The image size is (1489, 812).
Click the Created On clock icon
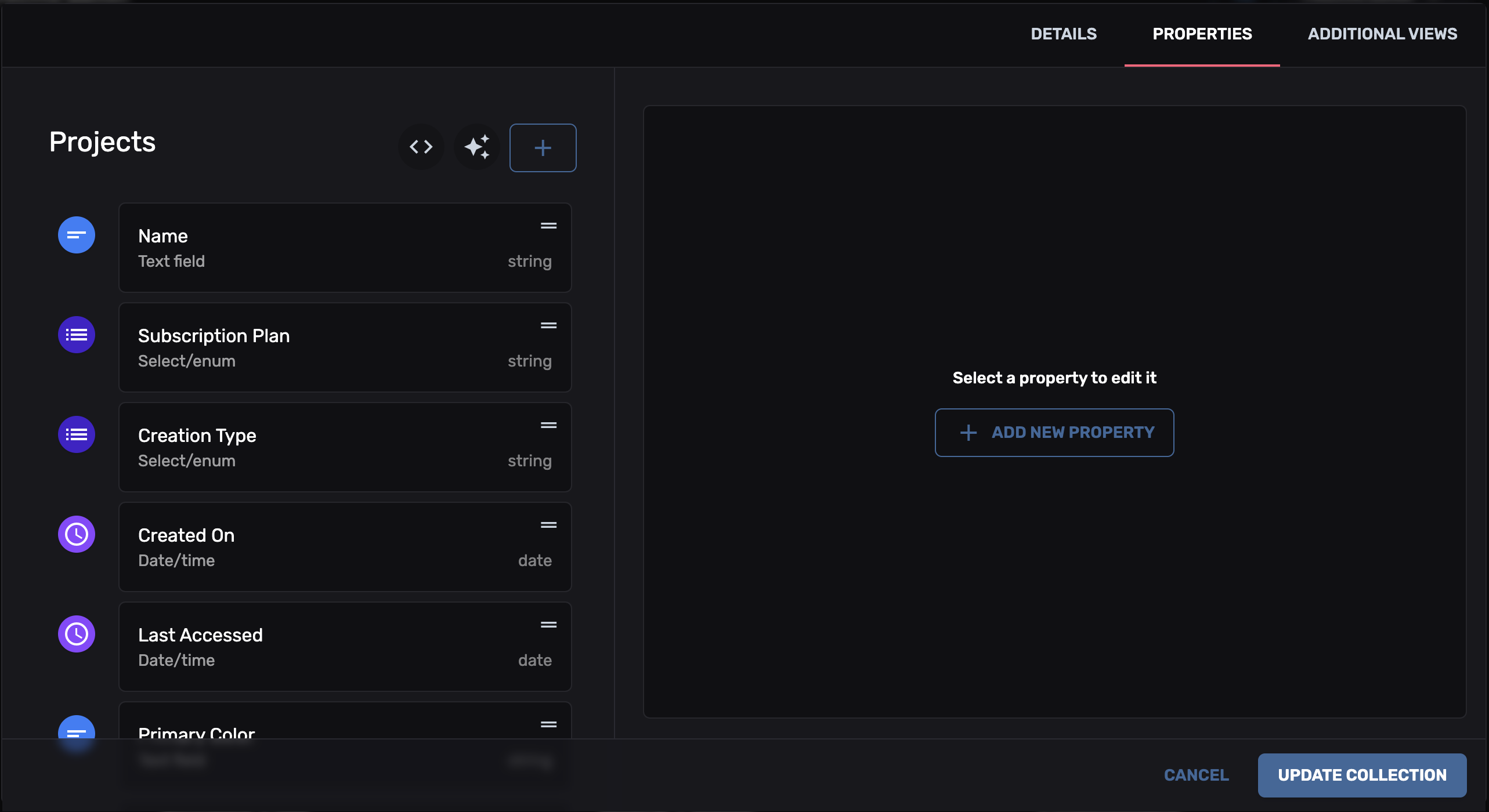pos(76,534)
